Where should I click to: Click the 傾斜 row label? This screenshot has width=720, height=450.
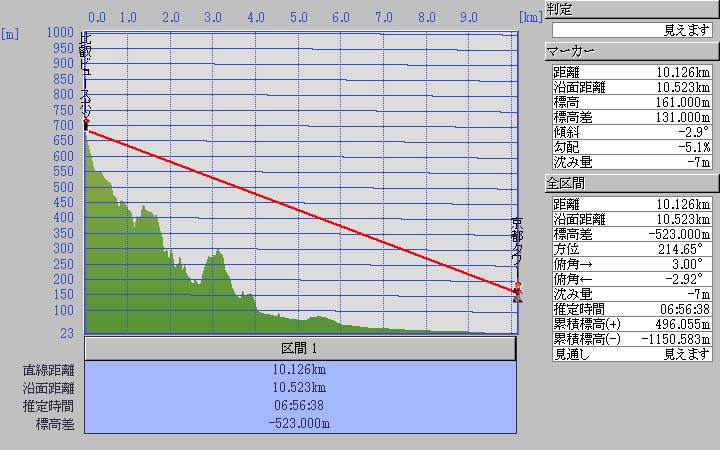(567, 132)
